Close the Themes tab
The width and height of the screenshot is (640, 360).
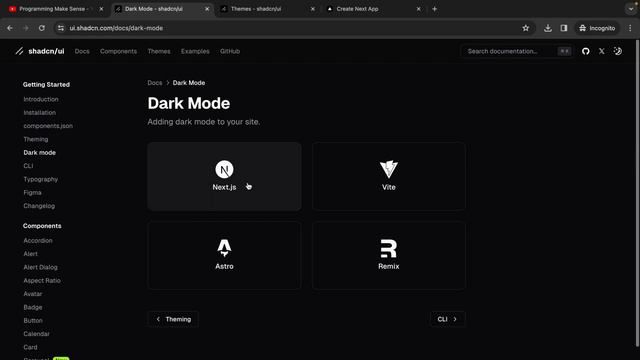coord(313,9)
